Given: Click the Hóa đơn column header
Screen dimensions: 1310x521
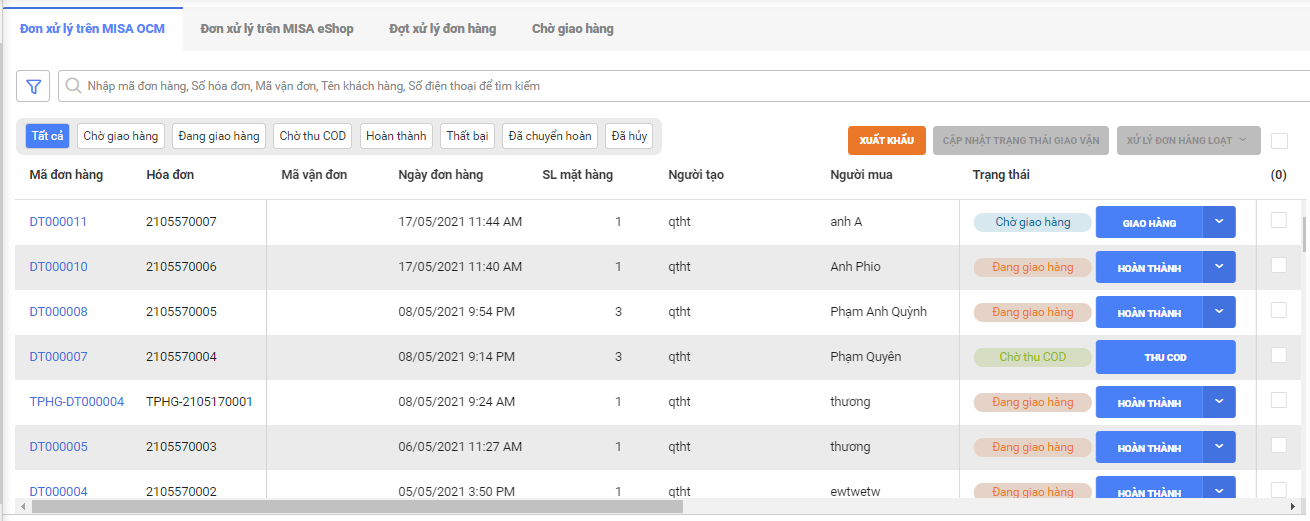Looking at the screenshot, I should [170, 175].
